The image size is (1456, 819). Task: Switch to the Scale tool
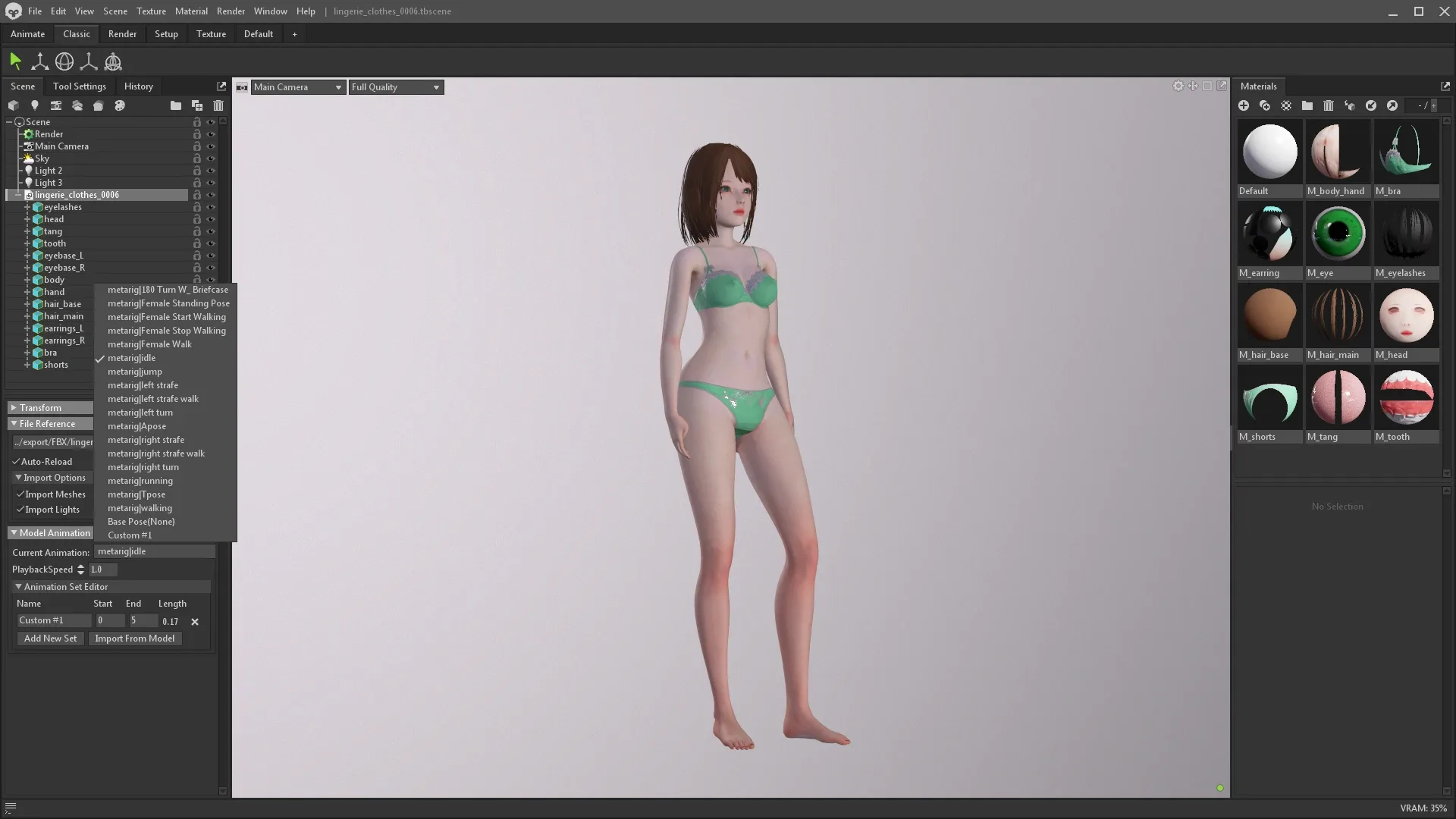click(x=89, y=61)
